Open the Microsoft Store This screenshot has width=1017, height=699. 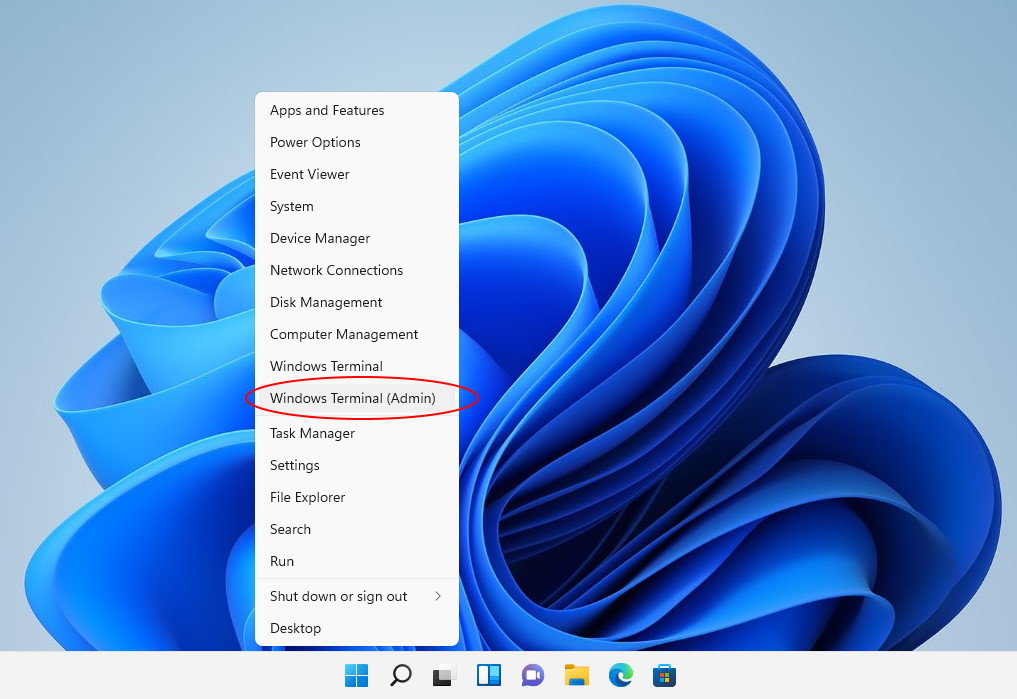click(x=665, y=675)
